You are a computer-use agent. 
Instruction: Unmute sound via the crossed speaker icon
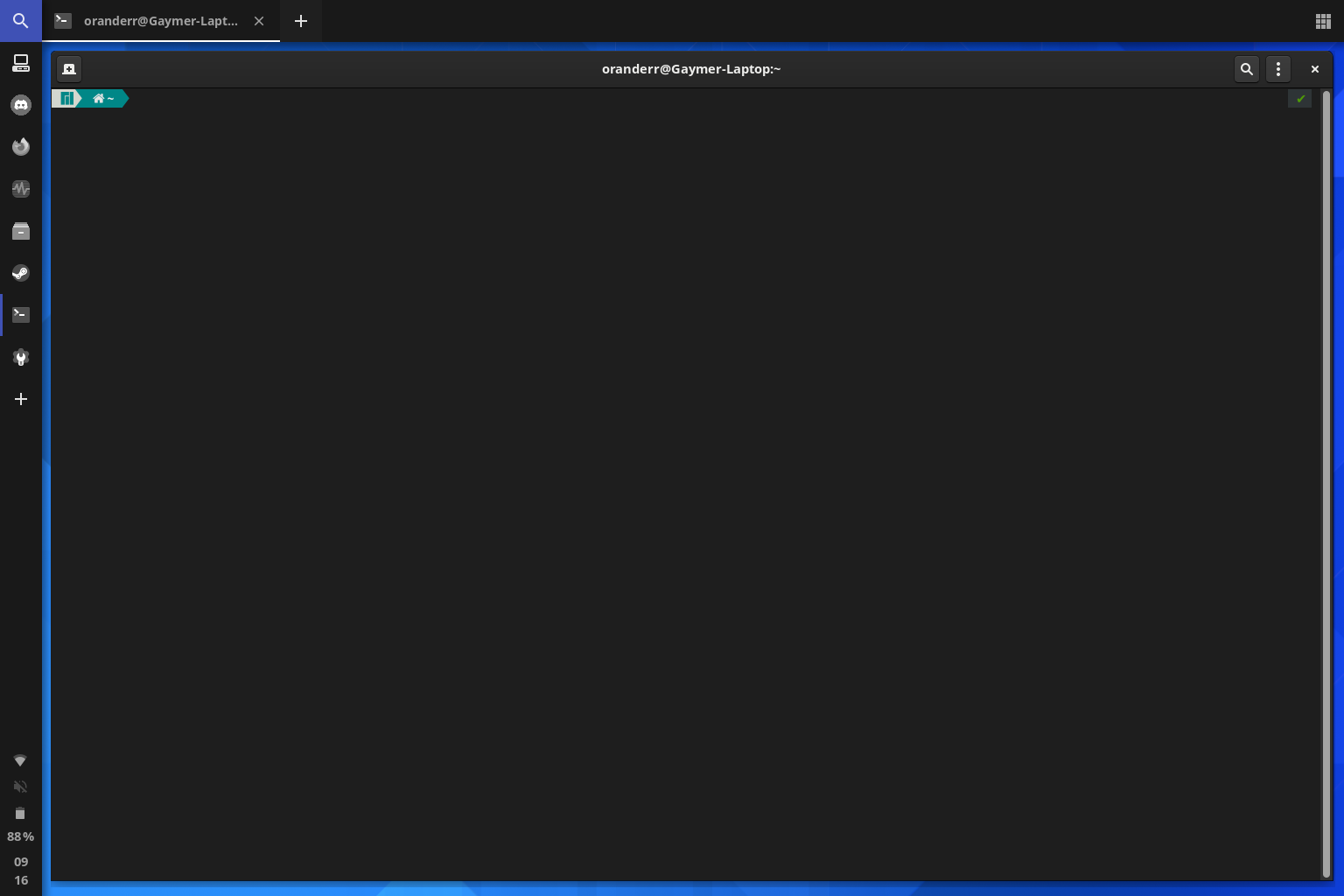coord(20,787)
